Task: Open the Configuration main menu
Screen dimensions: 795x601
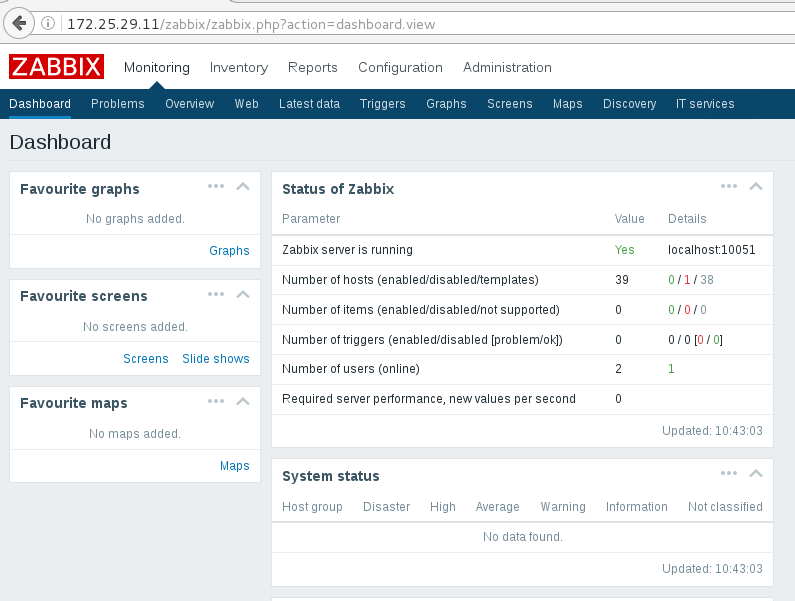Action: click(400, 67)
